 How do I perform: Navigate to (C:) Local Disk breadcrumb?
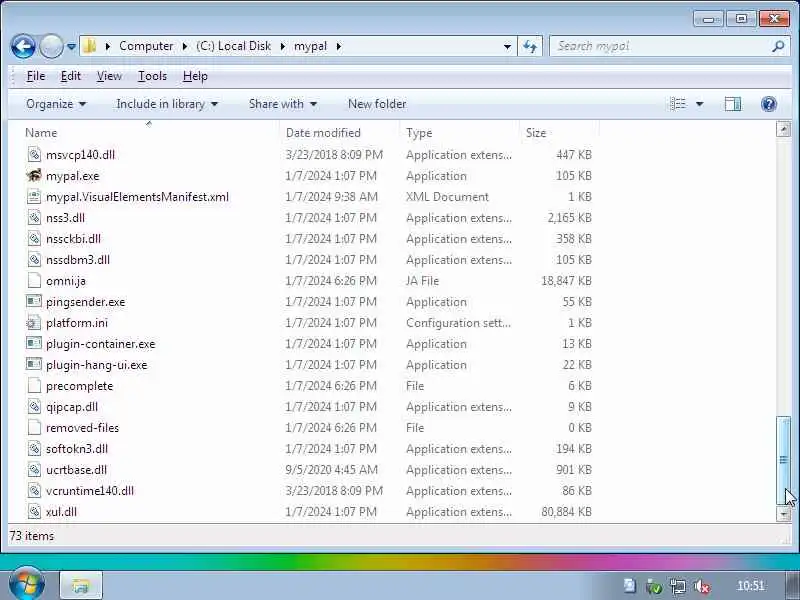(x=234, y=46)
